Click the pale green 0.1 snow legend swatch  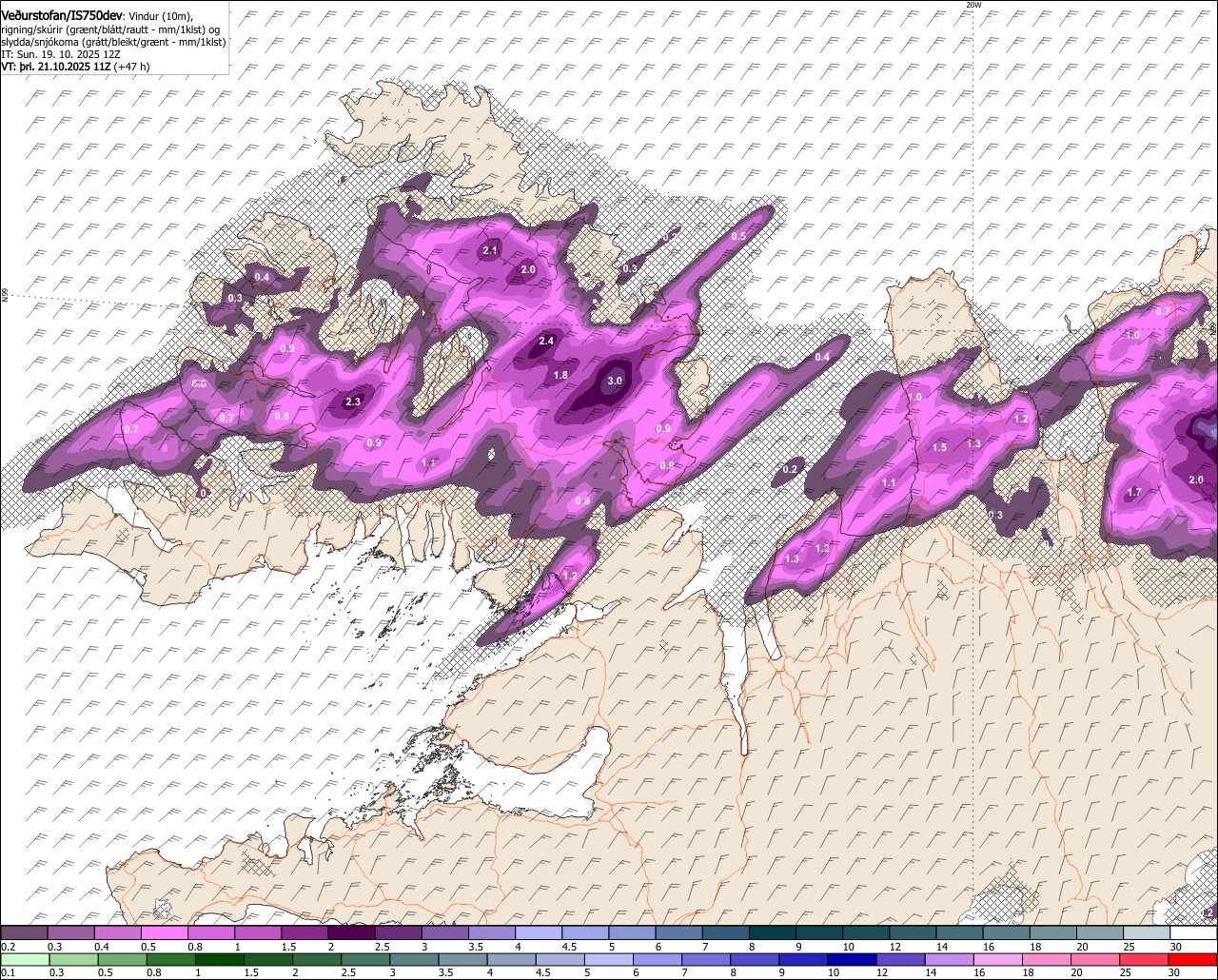point(24,959)
